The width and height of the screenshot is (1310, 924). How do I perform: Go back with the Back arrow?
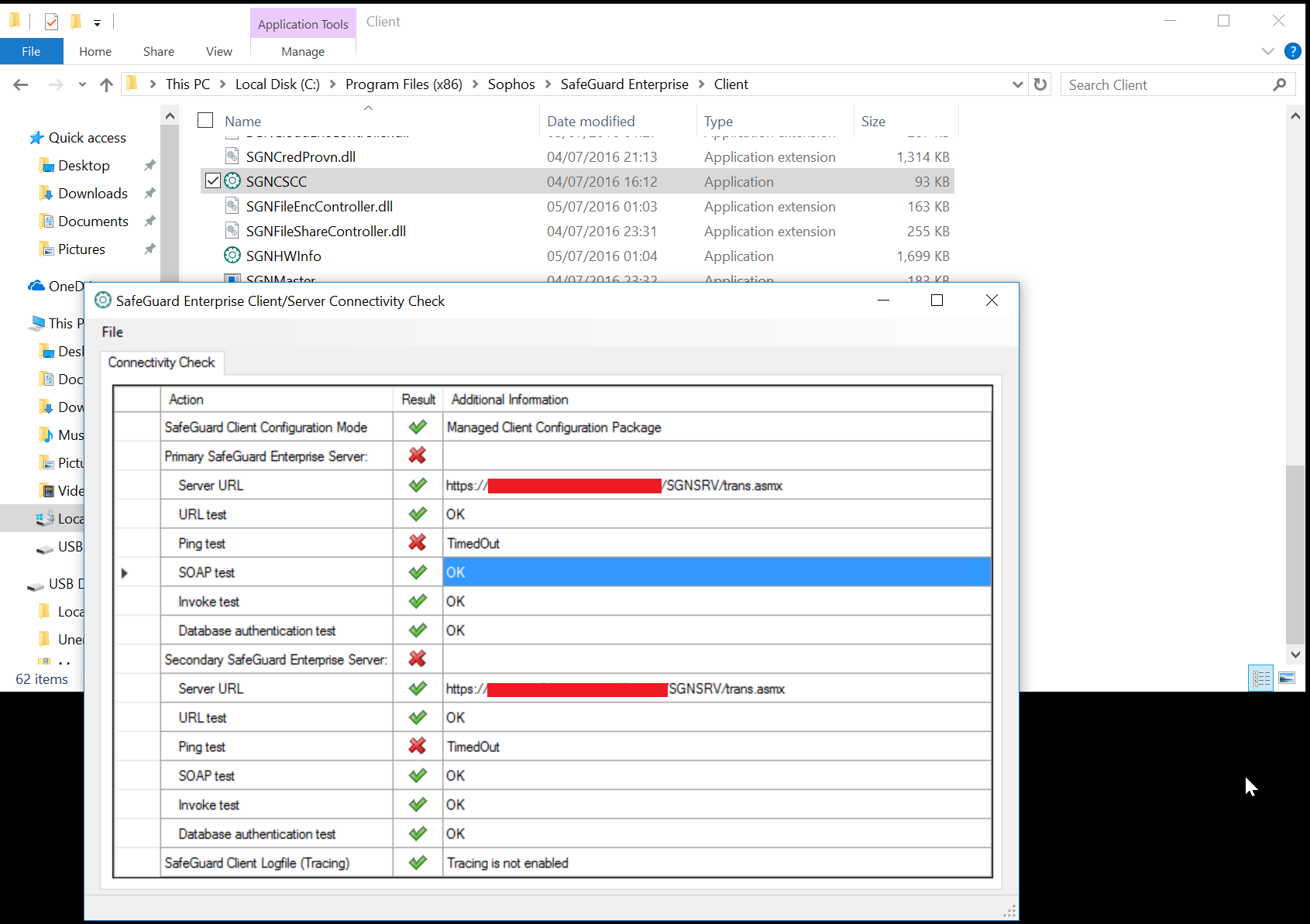coord(21,84)
